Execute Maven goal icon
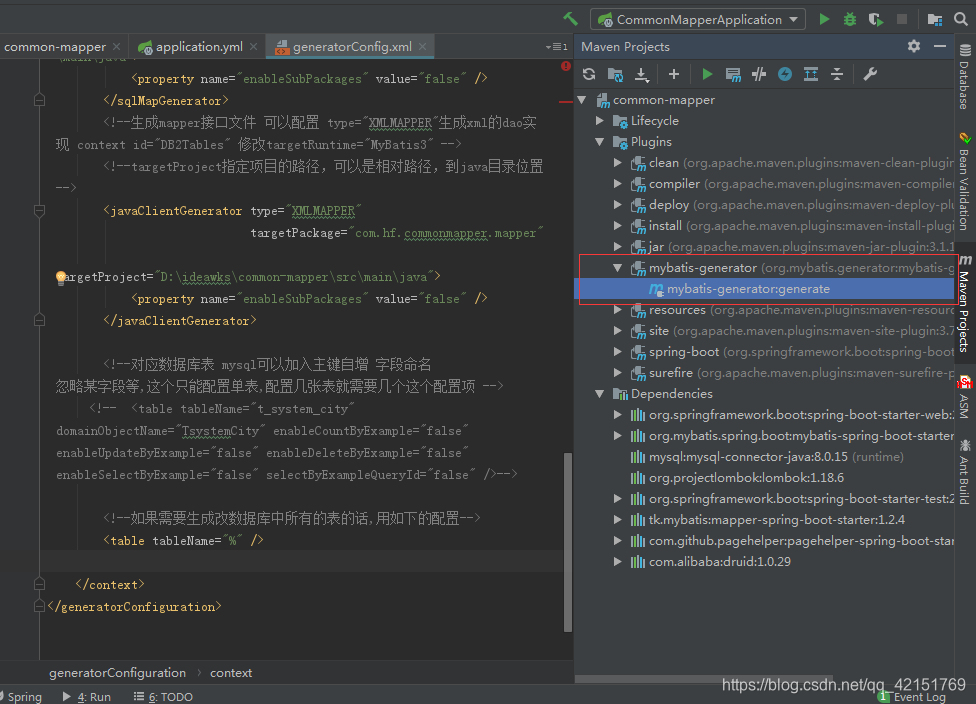The height and width of the screenshot is (704, 976). pos(733,75)
